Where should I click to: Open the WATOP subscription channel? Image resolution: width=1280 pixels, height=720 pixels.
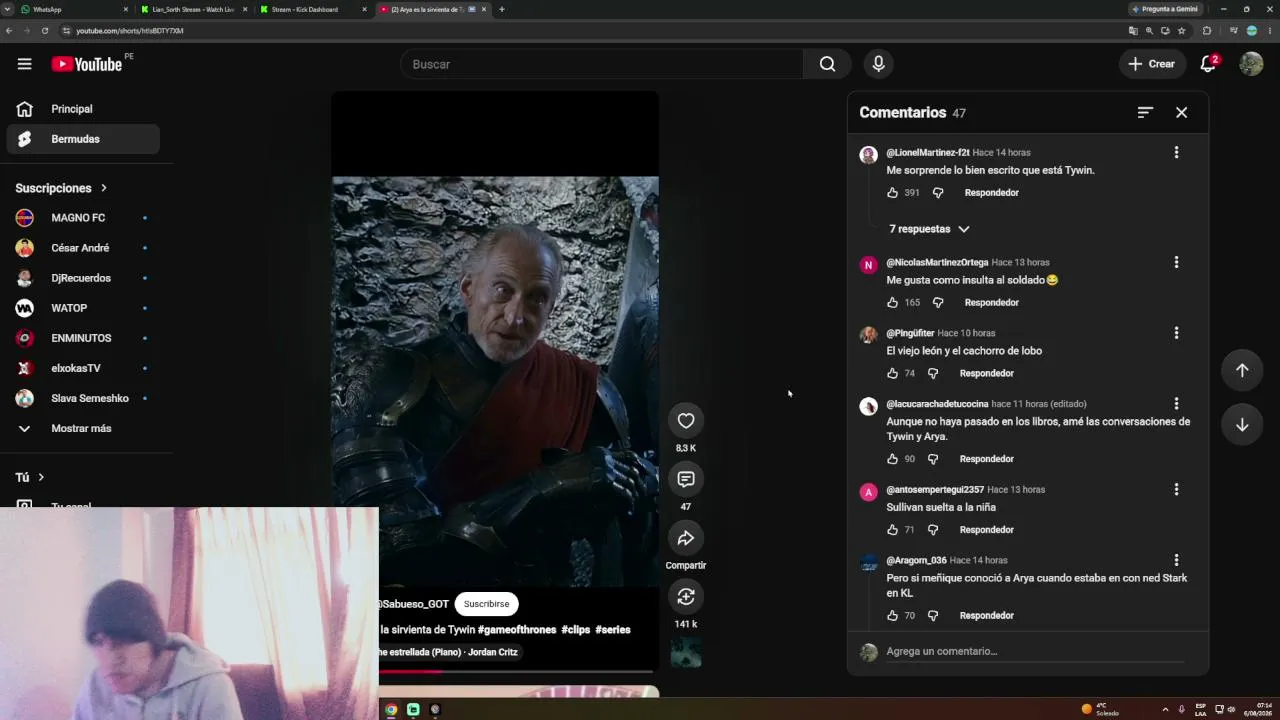pyautogui.click(x=82, y=308)
